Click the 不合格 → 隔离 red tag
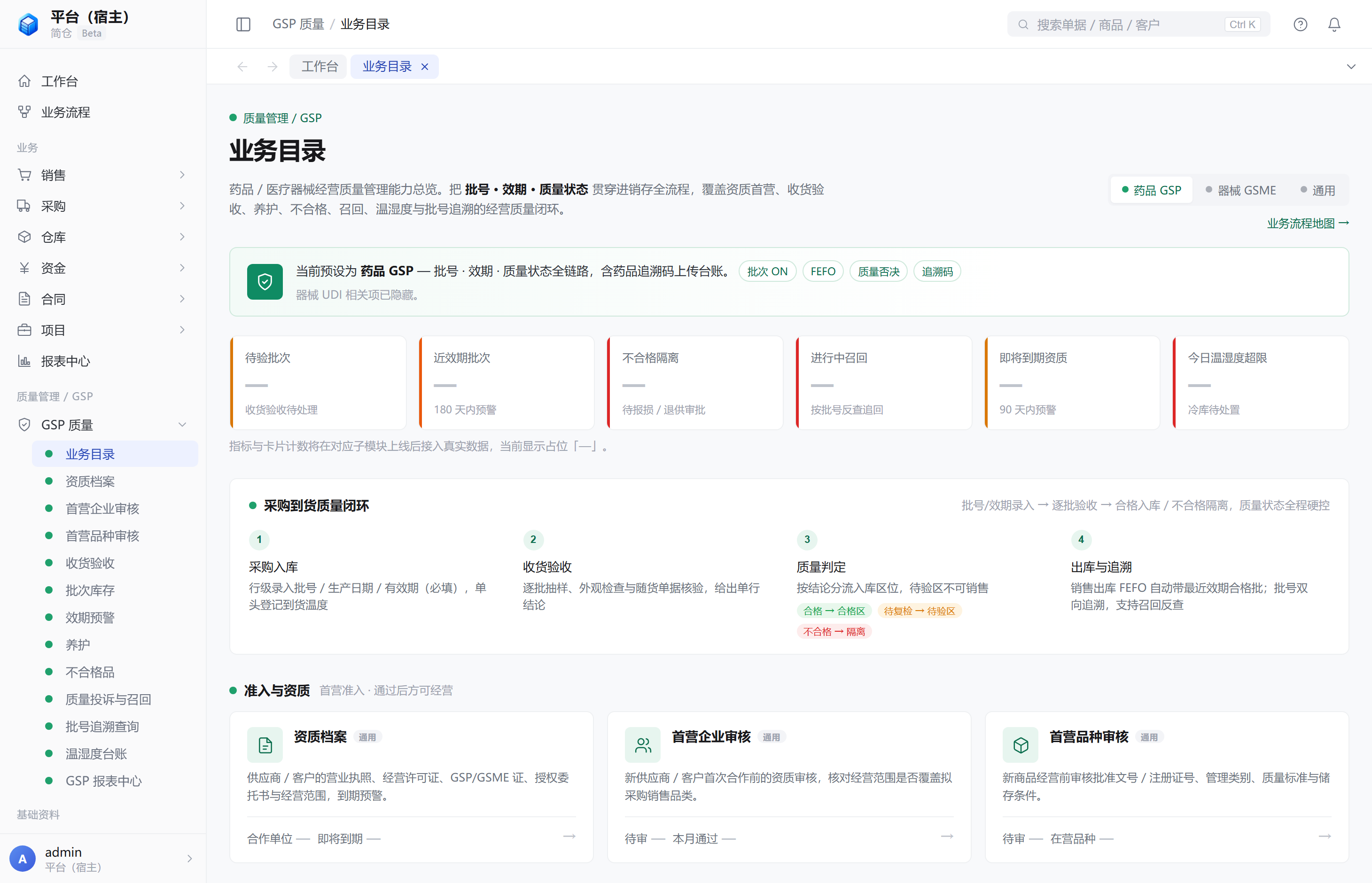The width and height of the screenshot is (1372, 883). click(834, 631)
